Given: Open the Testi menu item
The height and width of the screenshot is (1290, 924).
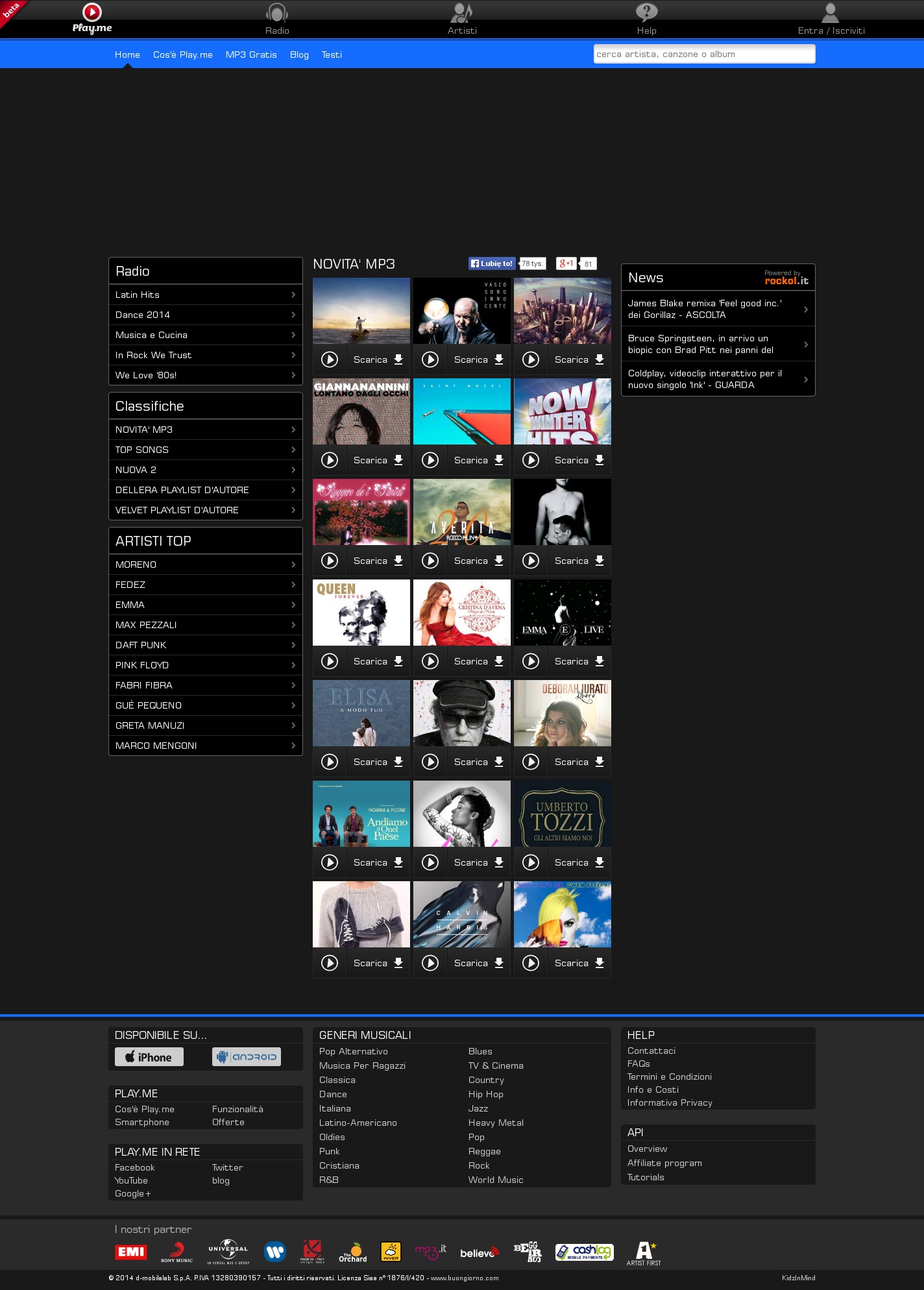Looking at the screenshot, I should (332, 55).
